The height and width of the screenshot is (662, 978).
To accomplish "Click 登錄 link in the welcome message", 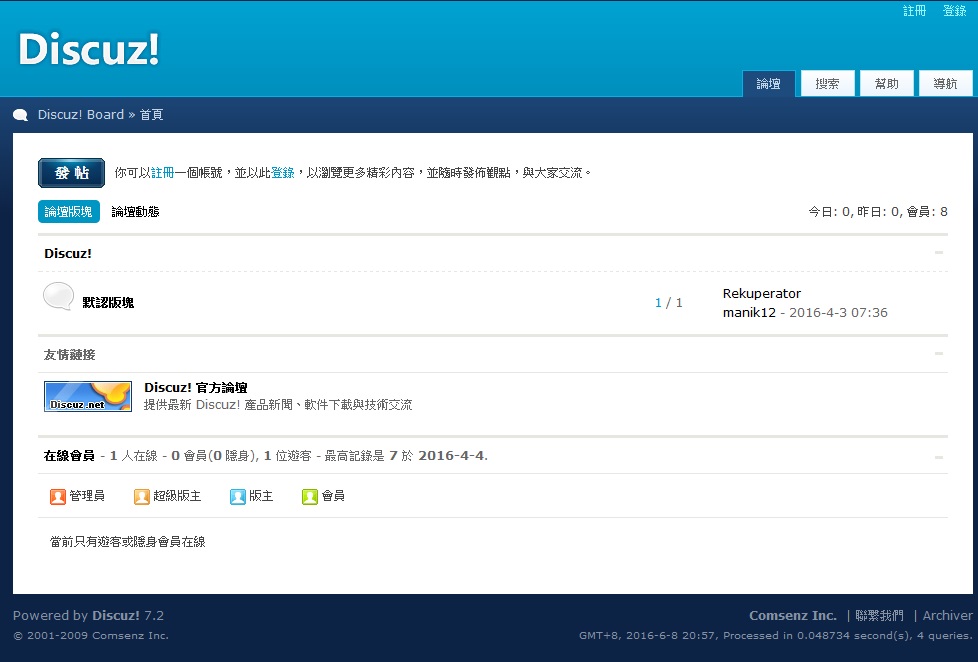I will click(283, 173).
